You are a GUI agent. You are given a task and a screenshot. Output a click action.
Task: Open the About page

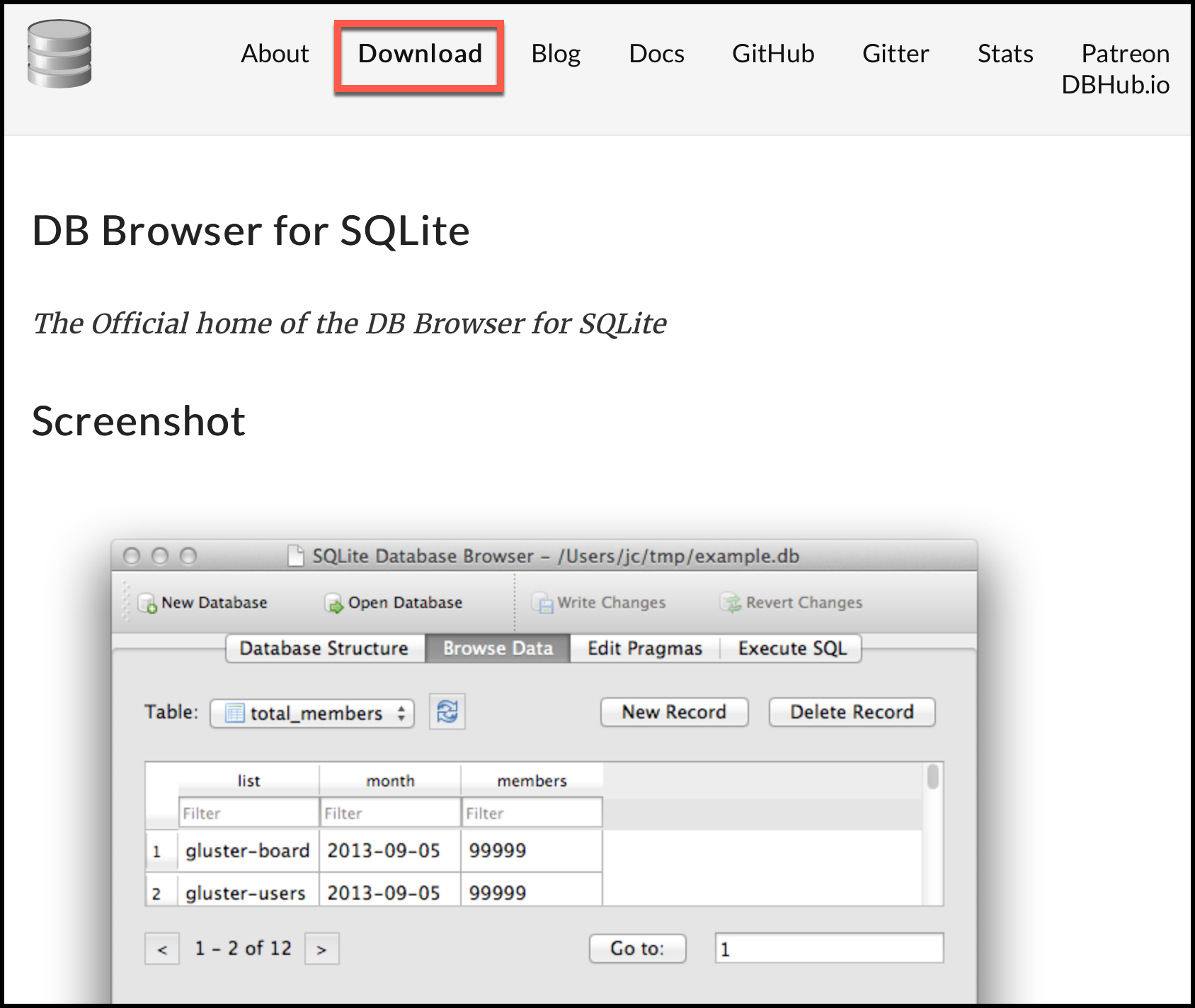pyautogui.click(x=275, y=54)
